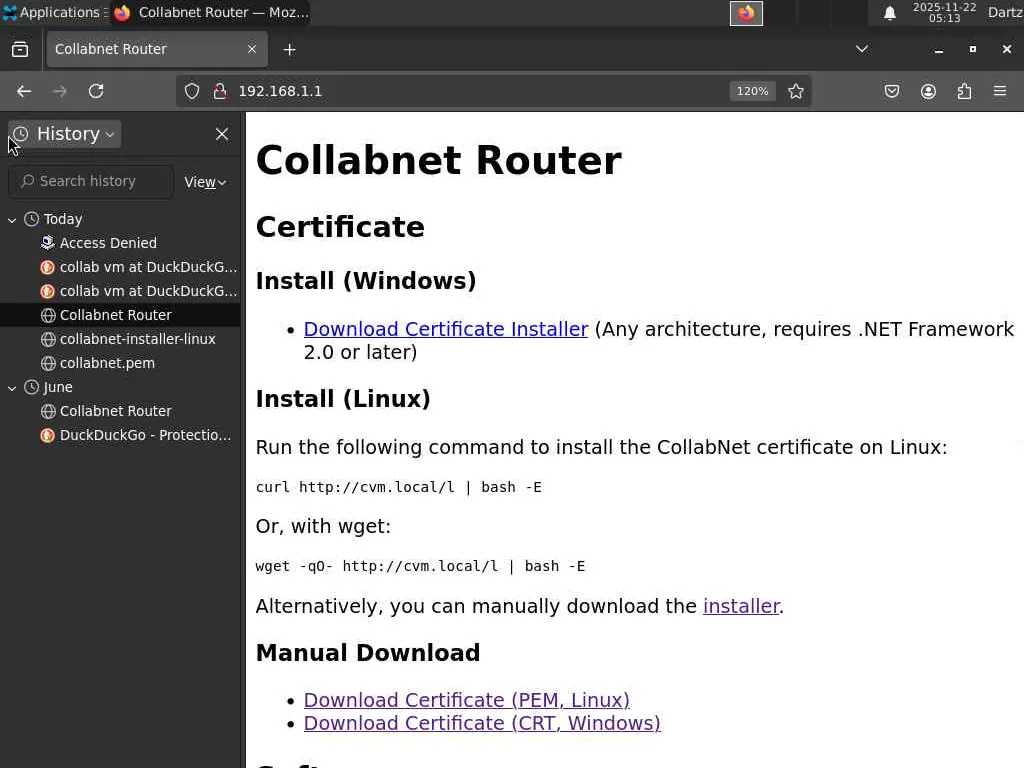The width and height of the screenshot is (1024, 768).
Task: Click Download Certificate (CRT, Windows) link
Action: click(482, 724)
